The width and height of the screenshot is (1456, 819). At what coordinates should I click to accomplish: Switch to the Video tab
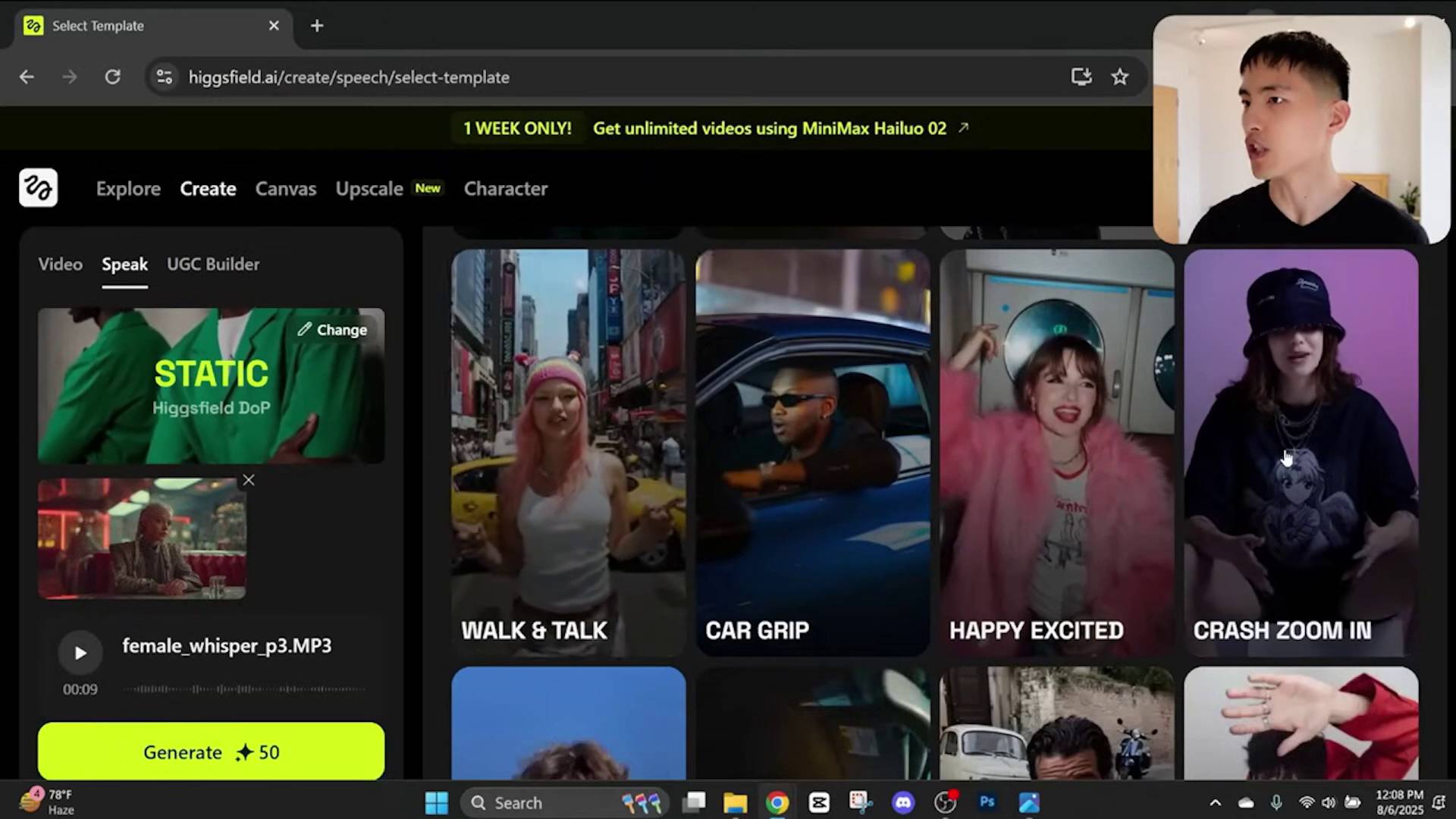(x=60, y=264)
